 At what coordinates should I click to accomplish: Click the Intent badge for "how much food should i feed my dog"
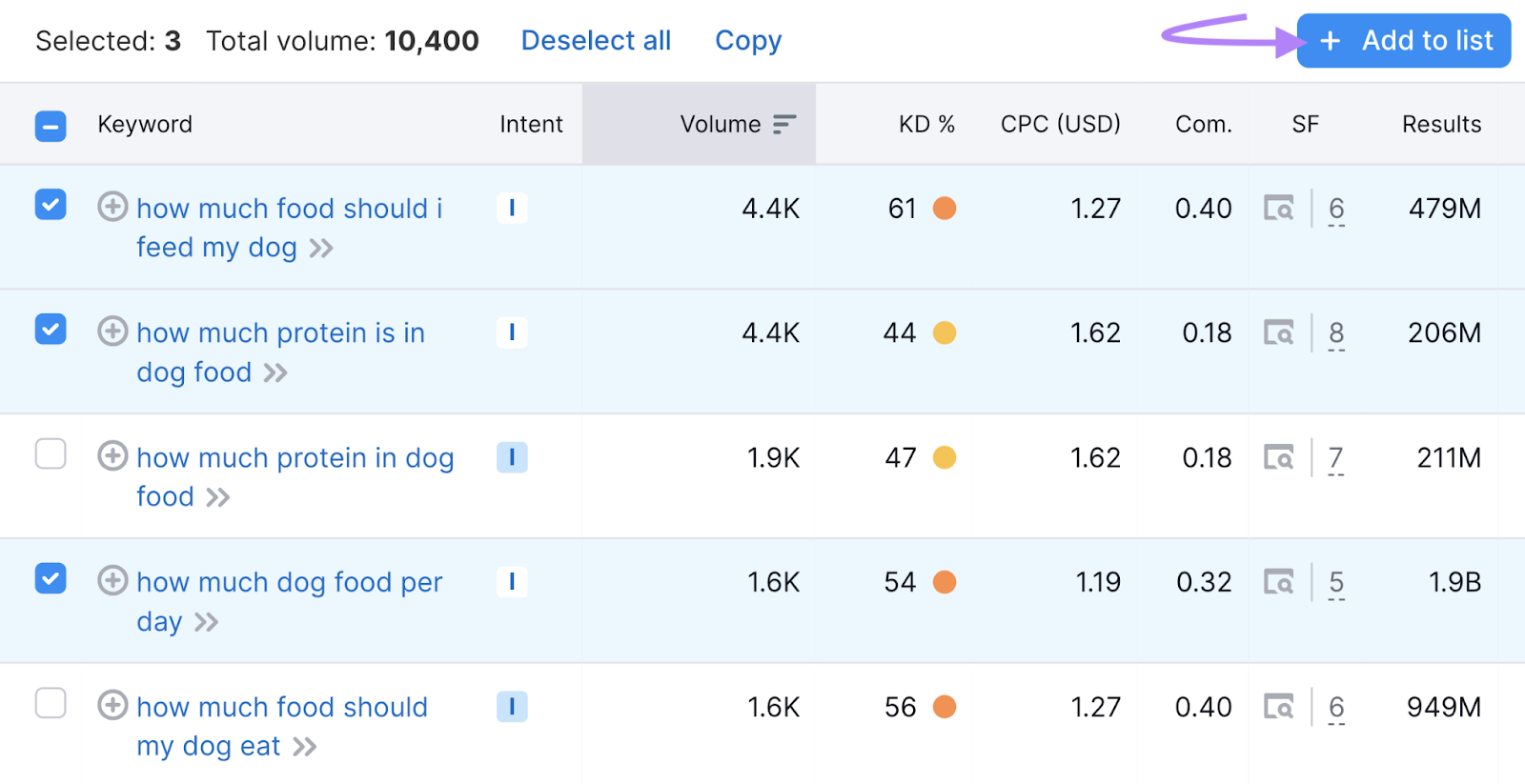click(513, 208)
